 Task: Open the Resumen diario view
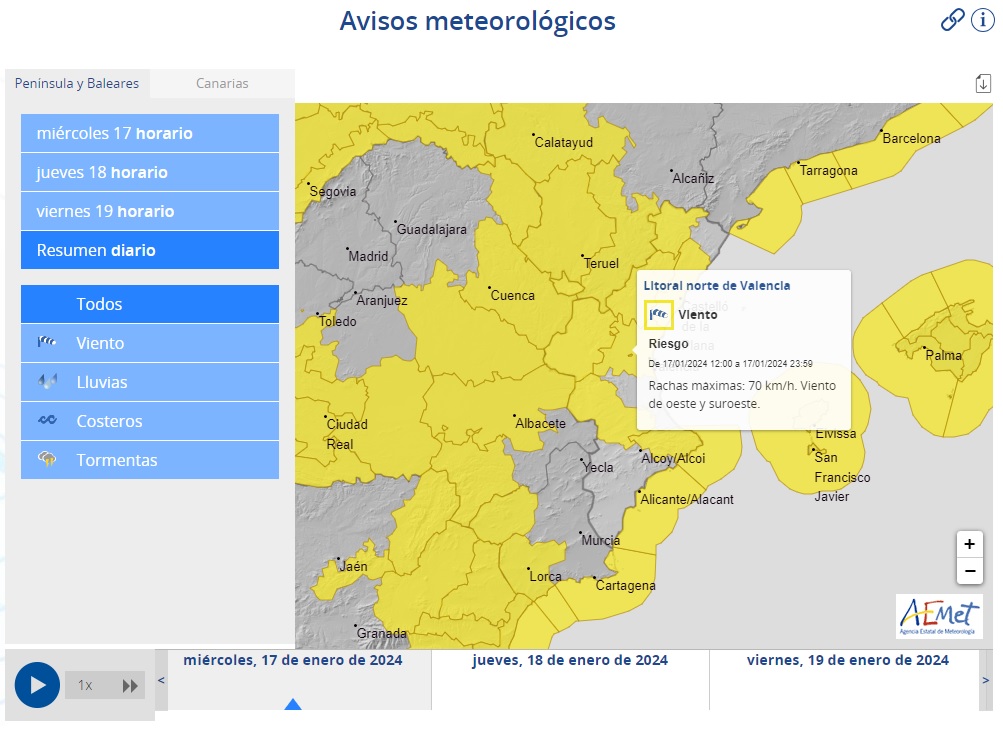(148, 250)
